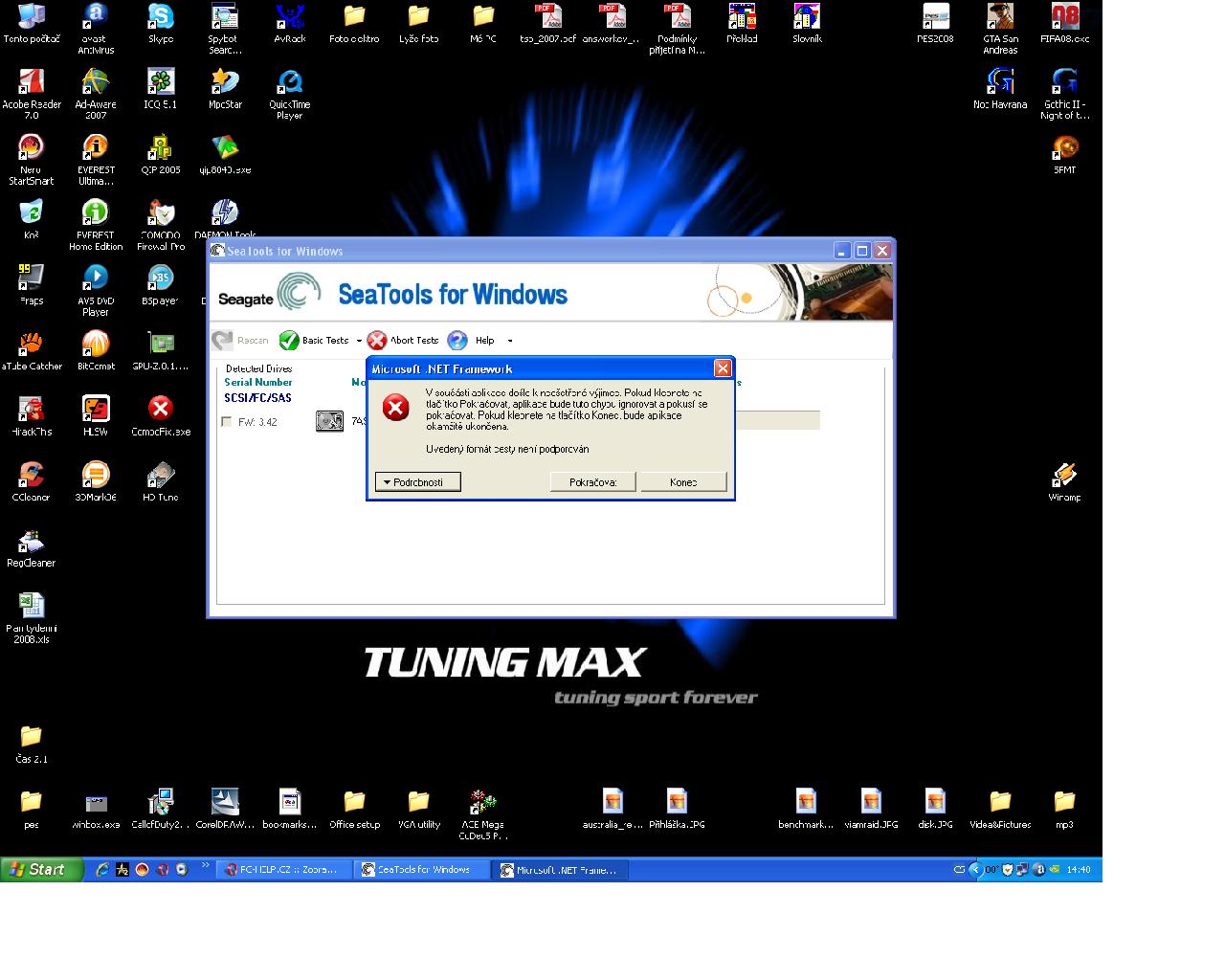
Task: Select the 3DMark06 desktop icon
Action: pyautogui.click(x=96, y=481)
